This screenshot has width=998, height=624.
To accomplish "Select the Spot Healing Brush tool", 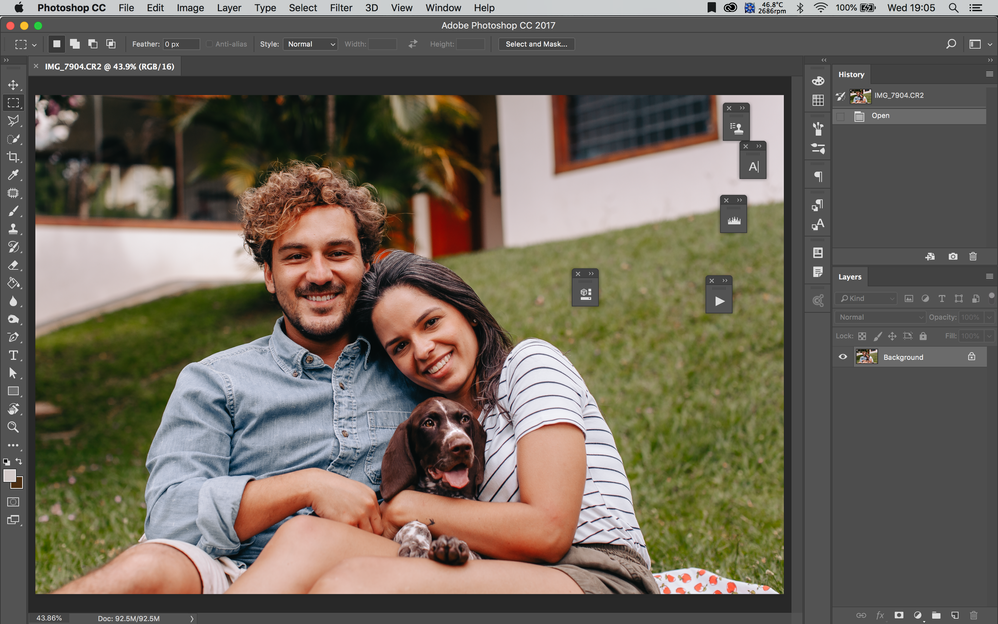I will tap(13, 193).
